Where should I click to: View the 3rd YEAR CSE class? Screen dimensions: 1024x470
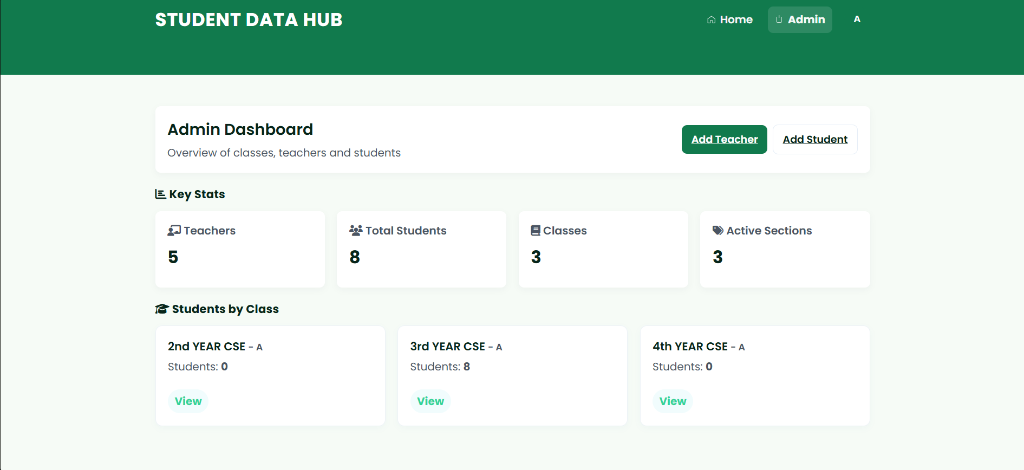(430, 401)
